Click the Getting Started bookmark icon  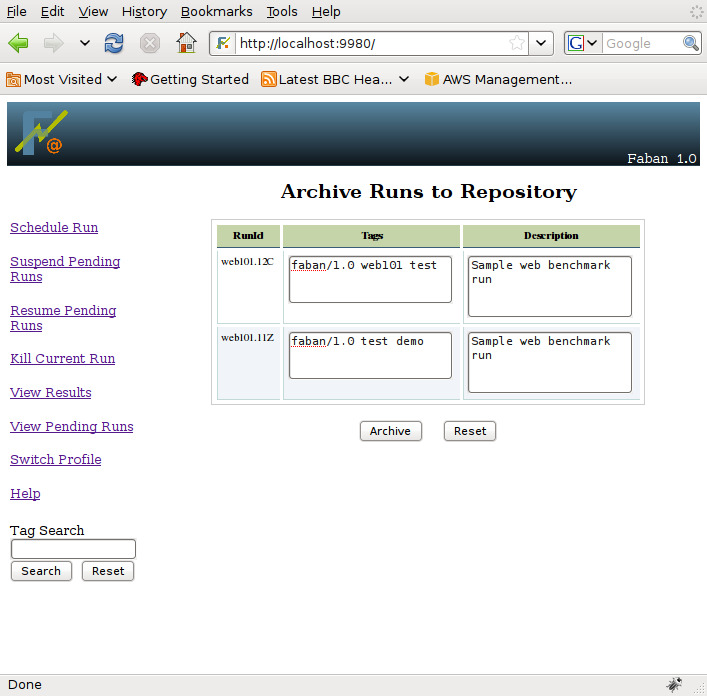tap(139, 79)
